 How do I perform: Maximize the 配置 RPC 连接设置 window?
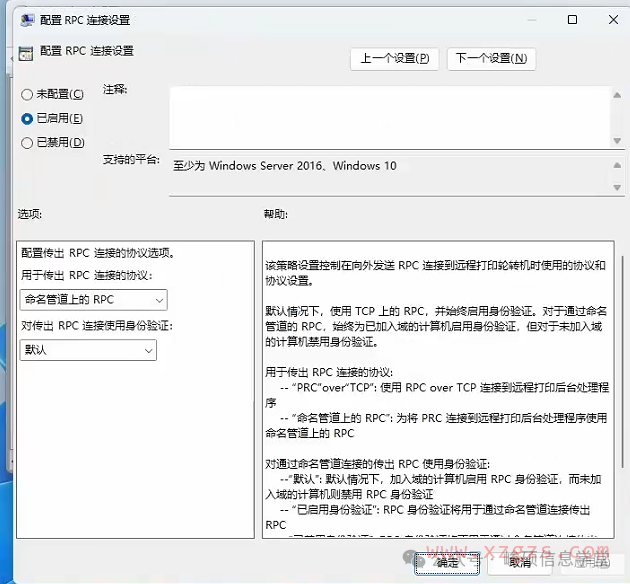point(572,20)
